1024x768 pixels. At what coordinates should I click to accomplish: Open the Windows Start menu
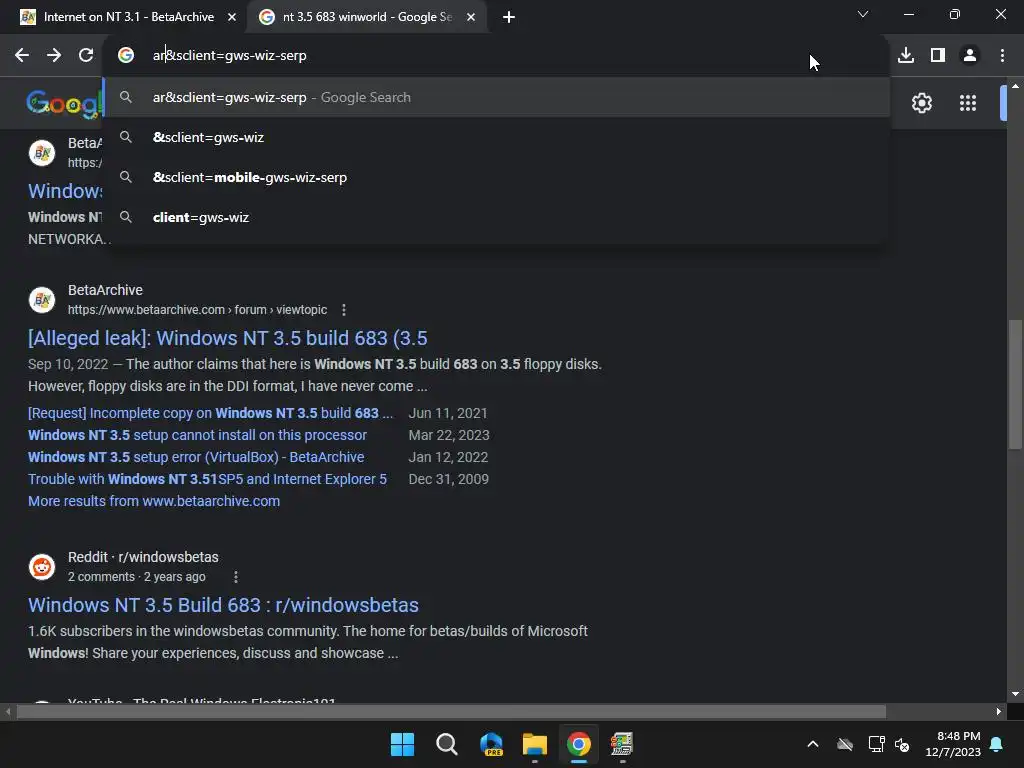(402, 744)
